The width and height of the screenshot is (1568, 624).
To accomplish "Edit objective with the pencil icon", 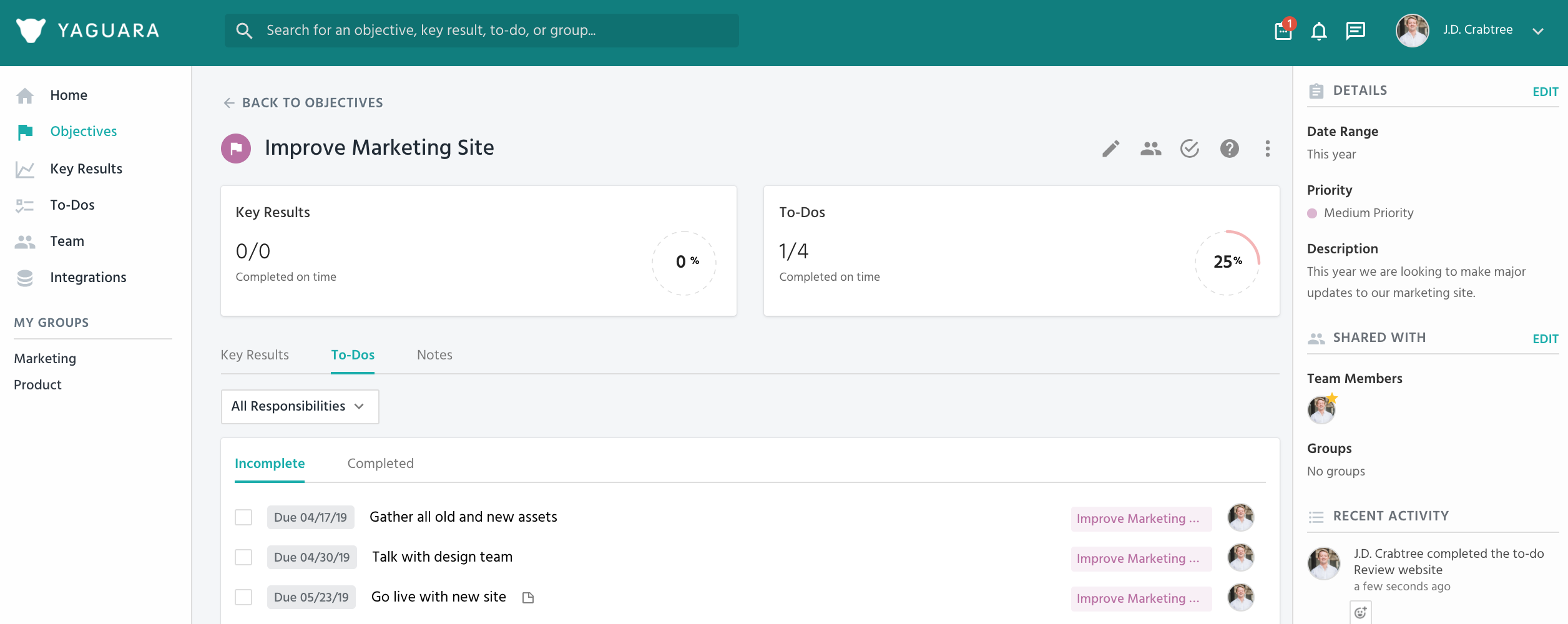I will click(x=1111, y=149).
